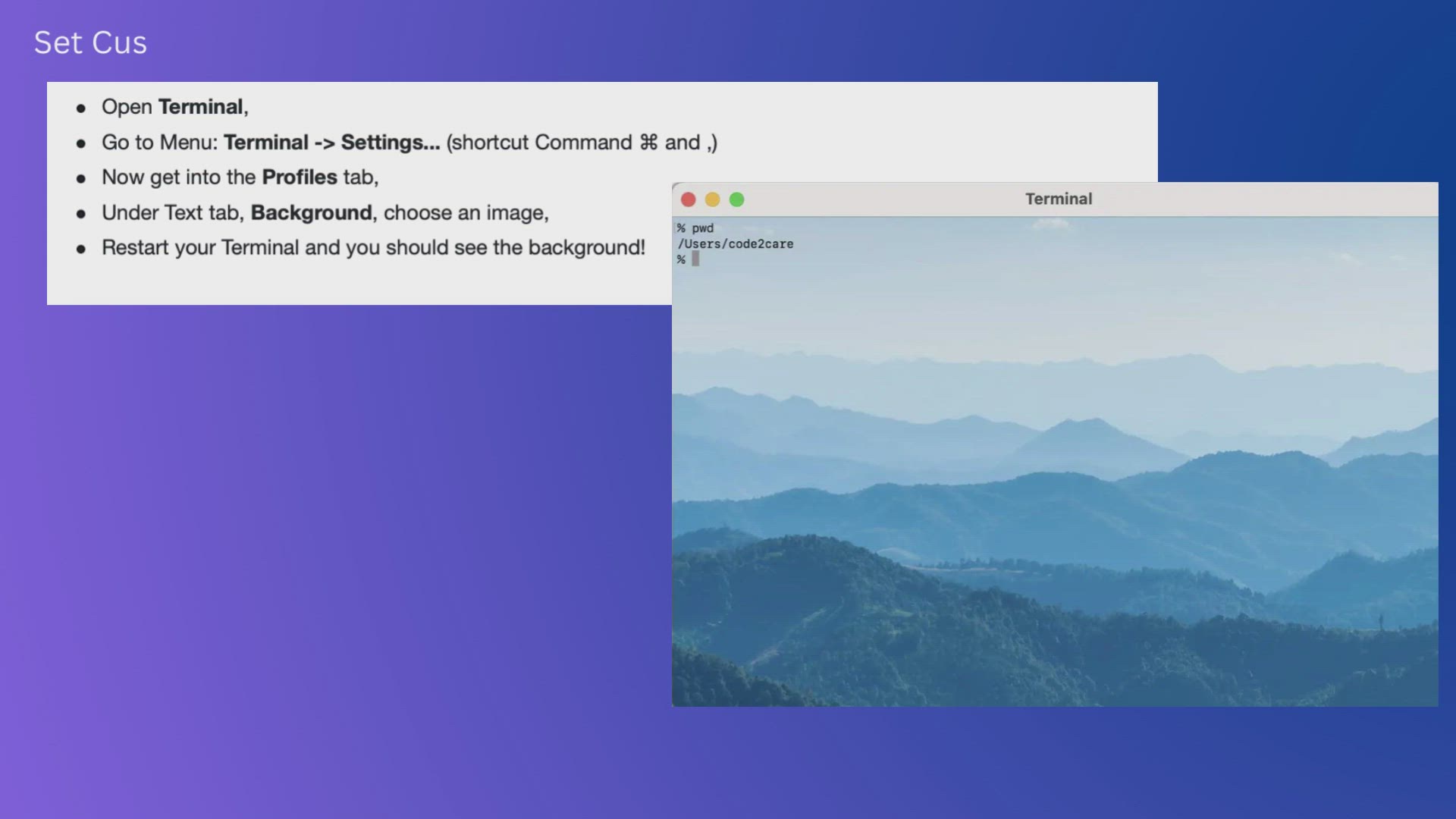Click the green fullscreen button on Terminal

[736, 199]
